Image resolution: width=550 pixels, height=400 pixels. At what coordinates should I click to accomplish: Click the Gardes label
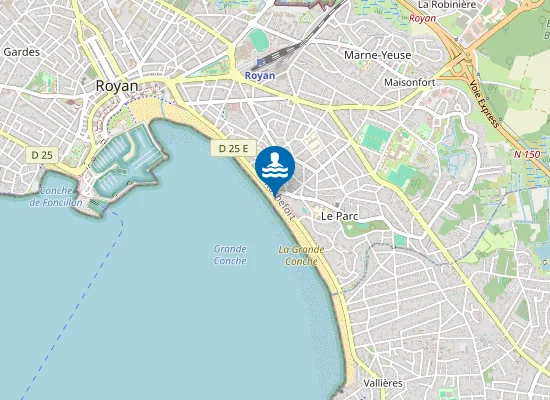coord(22,52)
